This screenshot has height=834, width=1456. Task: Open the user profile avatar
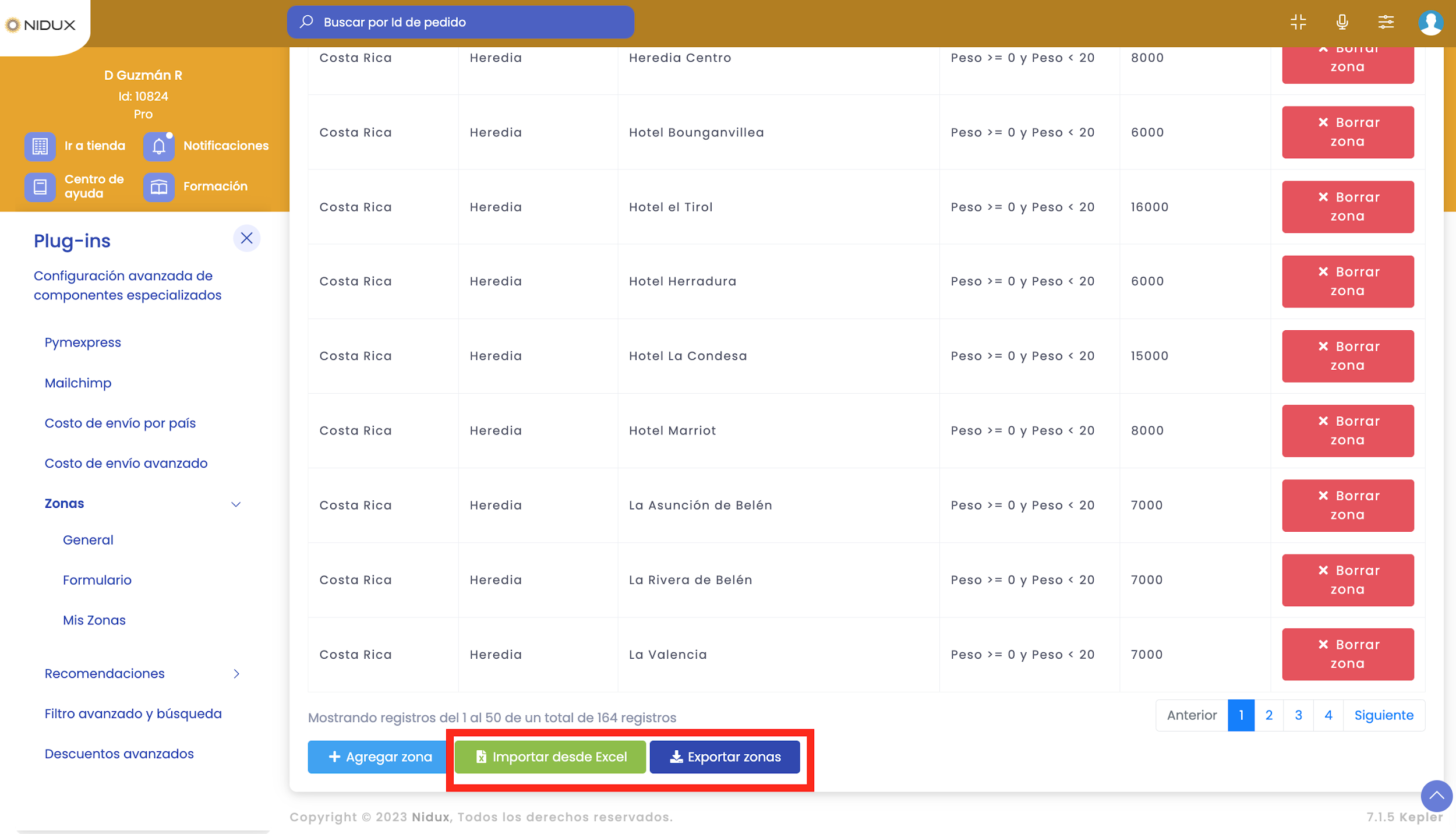(1430, 23)
